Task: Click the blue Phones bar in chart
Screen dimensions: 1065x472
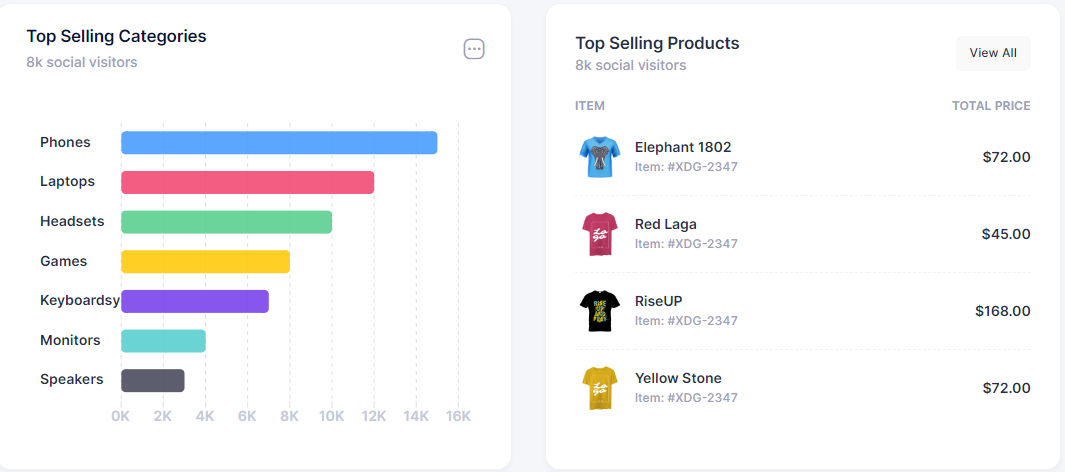Action: (x=279, y=143)
